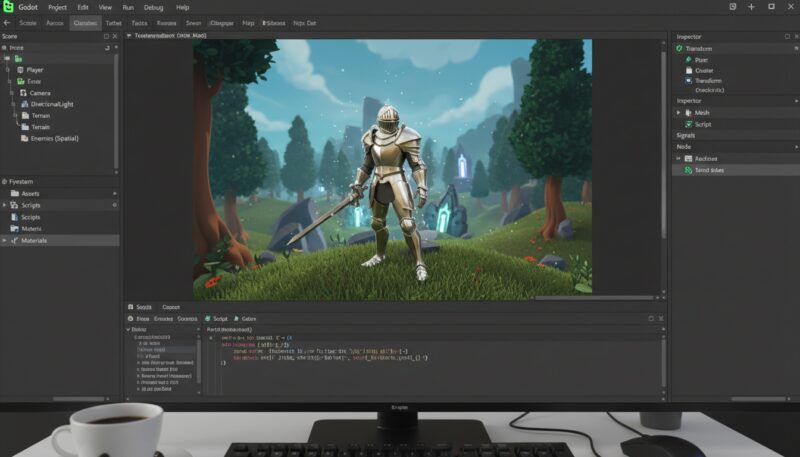
Task: Click the DirectionalLight node icon
Action: tap(24, 104)
